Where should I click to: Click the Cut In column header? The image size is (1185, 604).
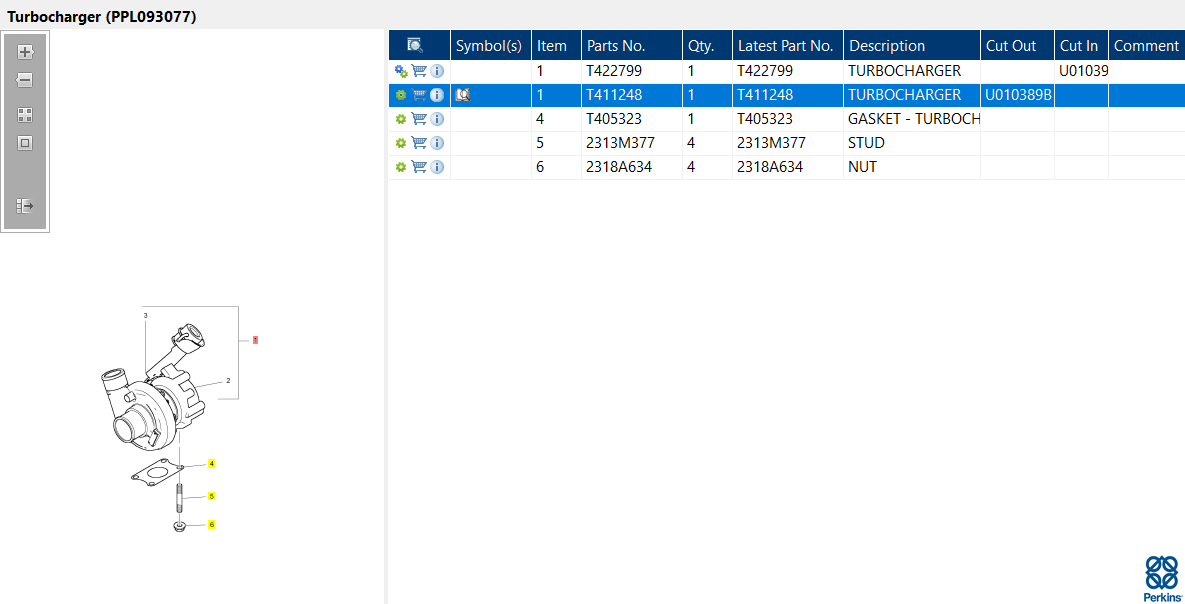[1081, 45]
